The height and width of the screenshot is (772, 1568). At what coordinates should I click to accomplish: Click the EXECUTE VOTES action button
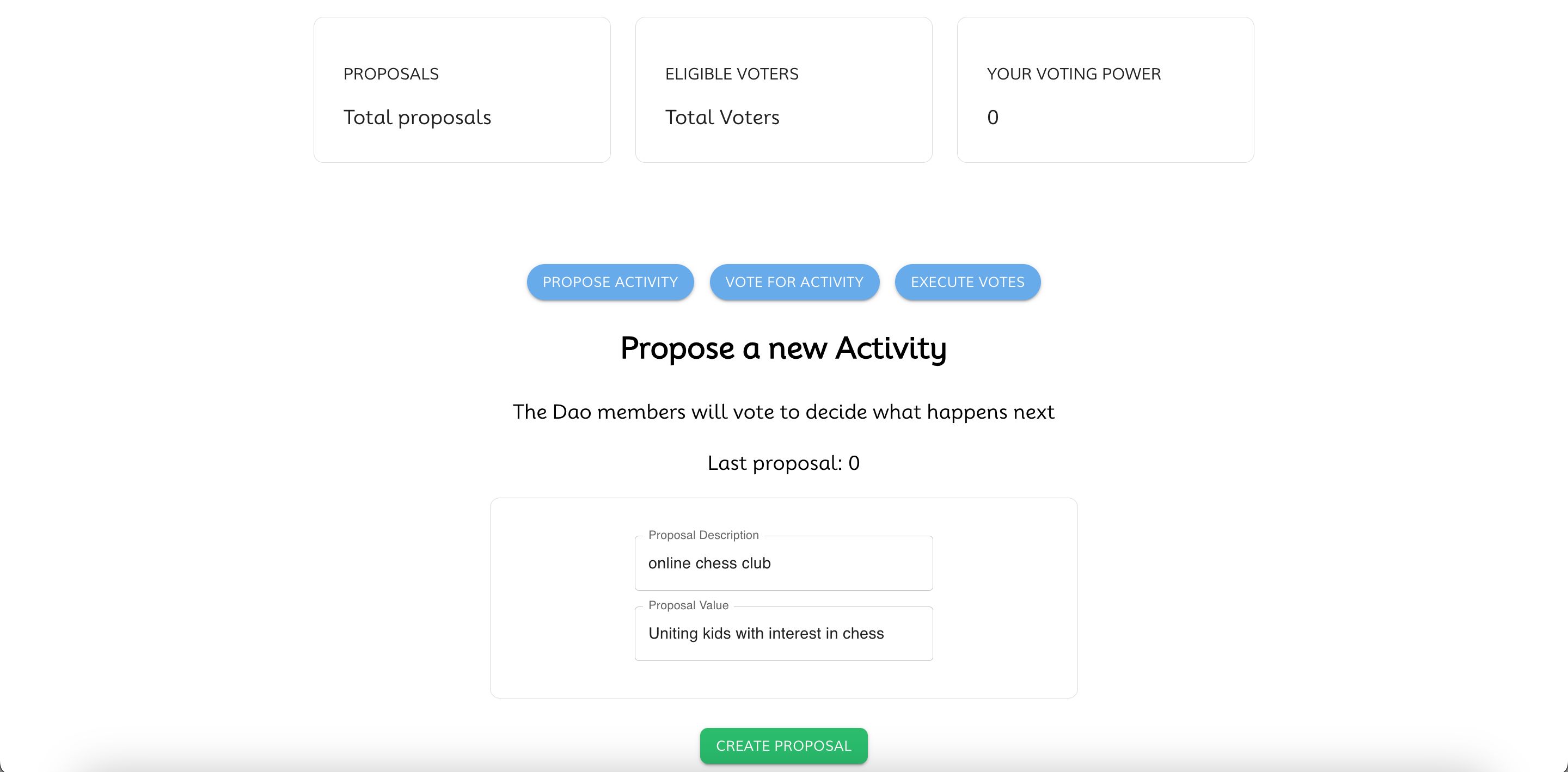tap(966, 282)
